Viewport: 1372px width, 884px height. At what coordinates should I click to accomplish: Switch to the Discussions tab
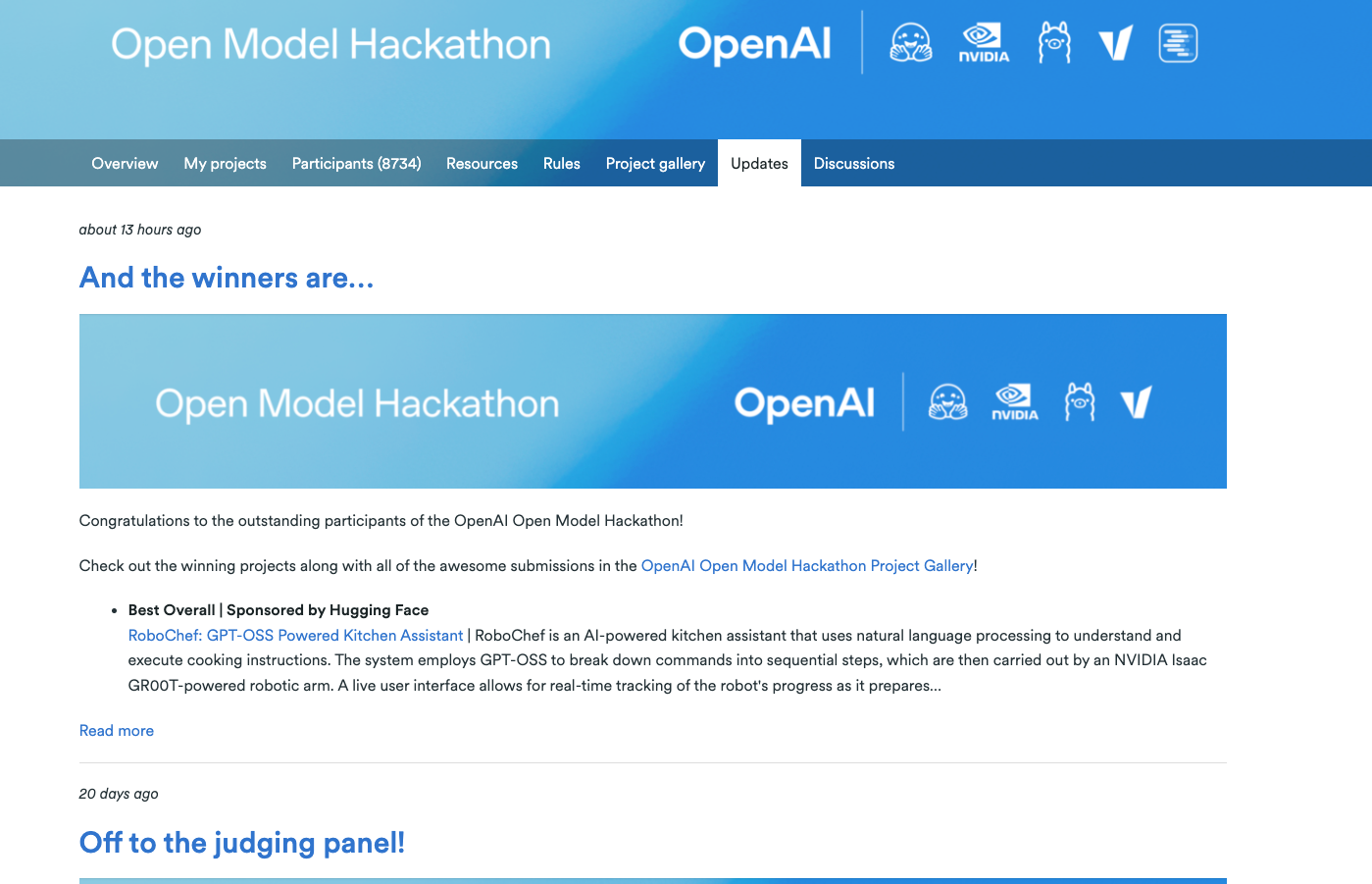pyautogui.click(x=853, y=164)
